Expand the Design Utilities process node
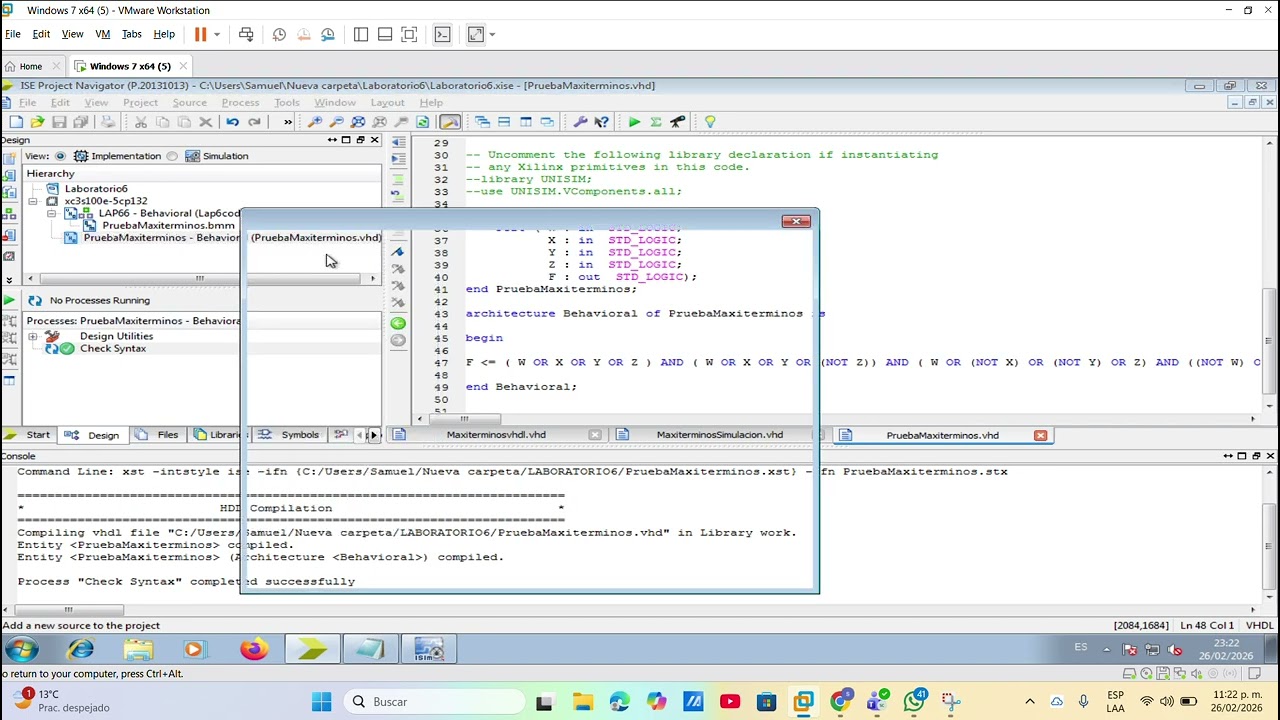The height and width of the screenshot is (720, 1280). pyautogui.click(x=33, y=336)
